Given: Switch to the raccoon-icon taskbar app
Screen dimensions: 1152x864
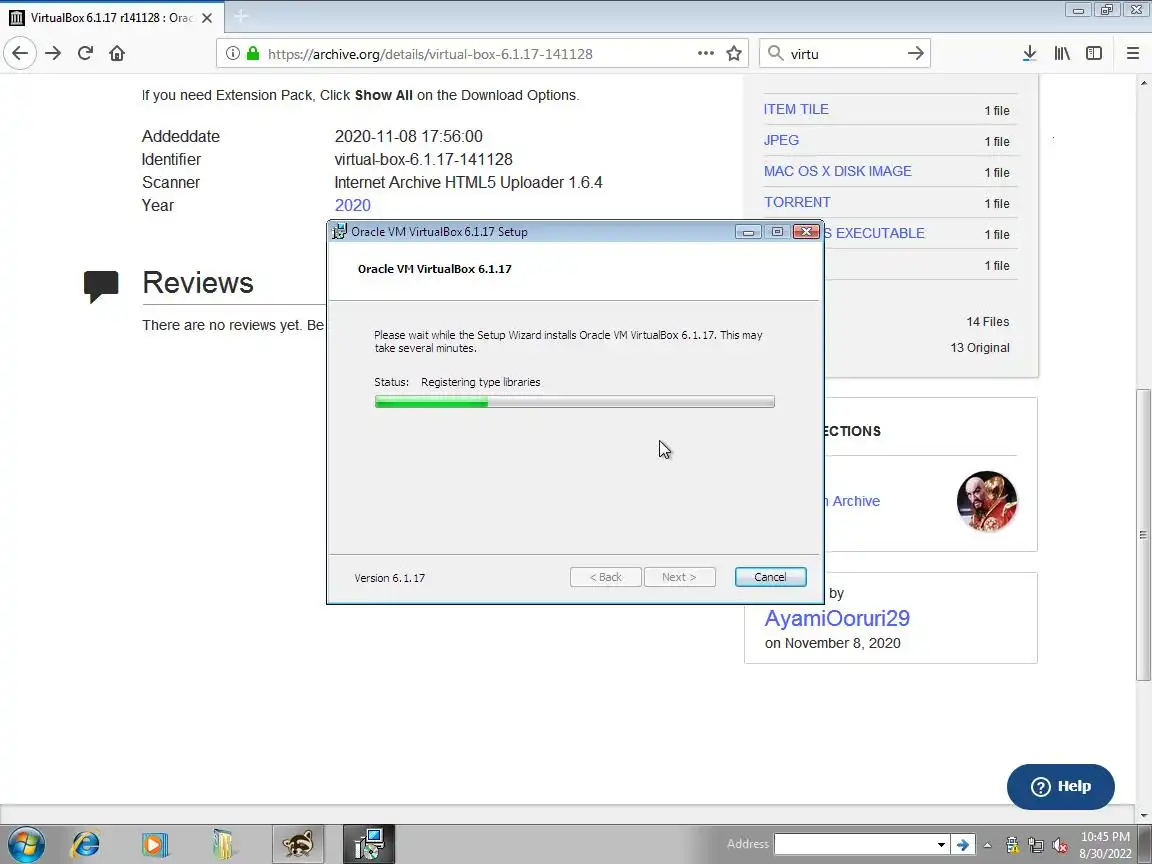Looking at the screenshot, I should (x=298, y=844).
